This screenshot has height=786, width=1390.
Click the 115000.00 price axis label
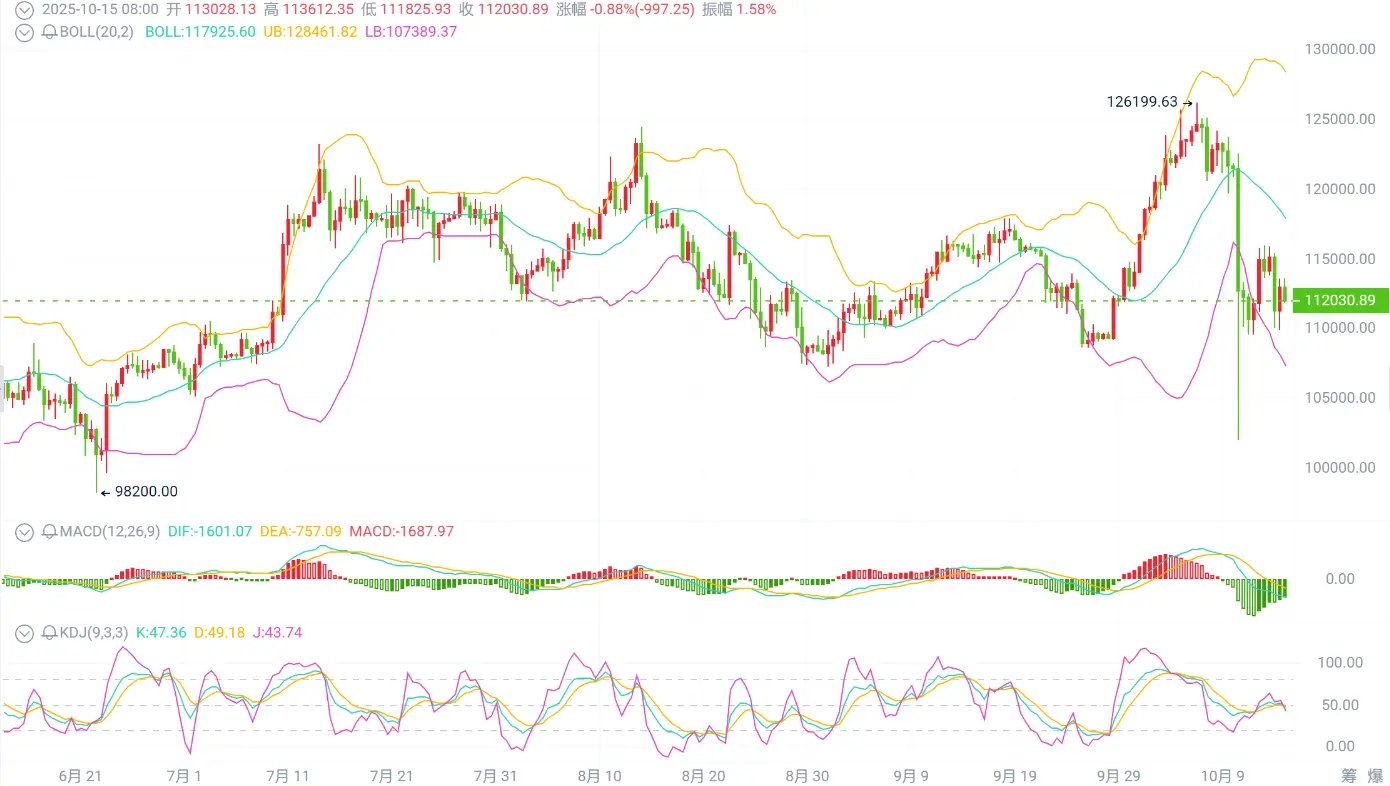coord(1340,259)
